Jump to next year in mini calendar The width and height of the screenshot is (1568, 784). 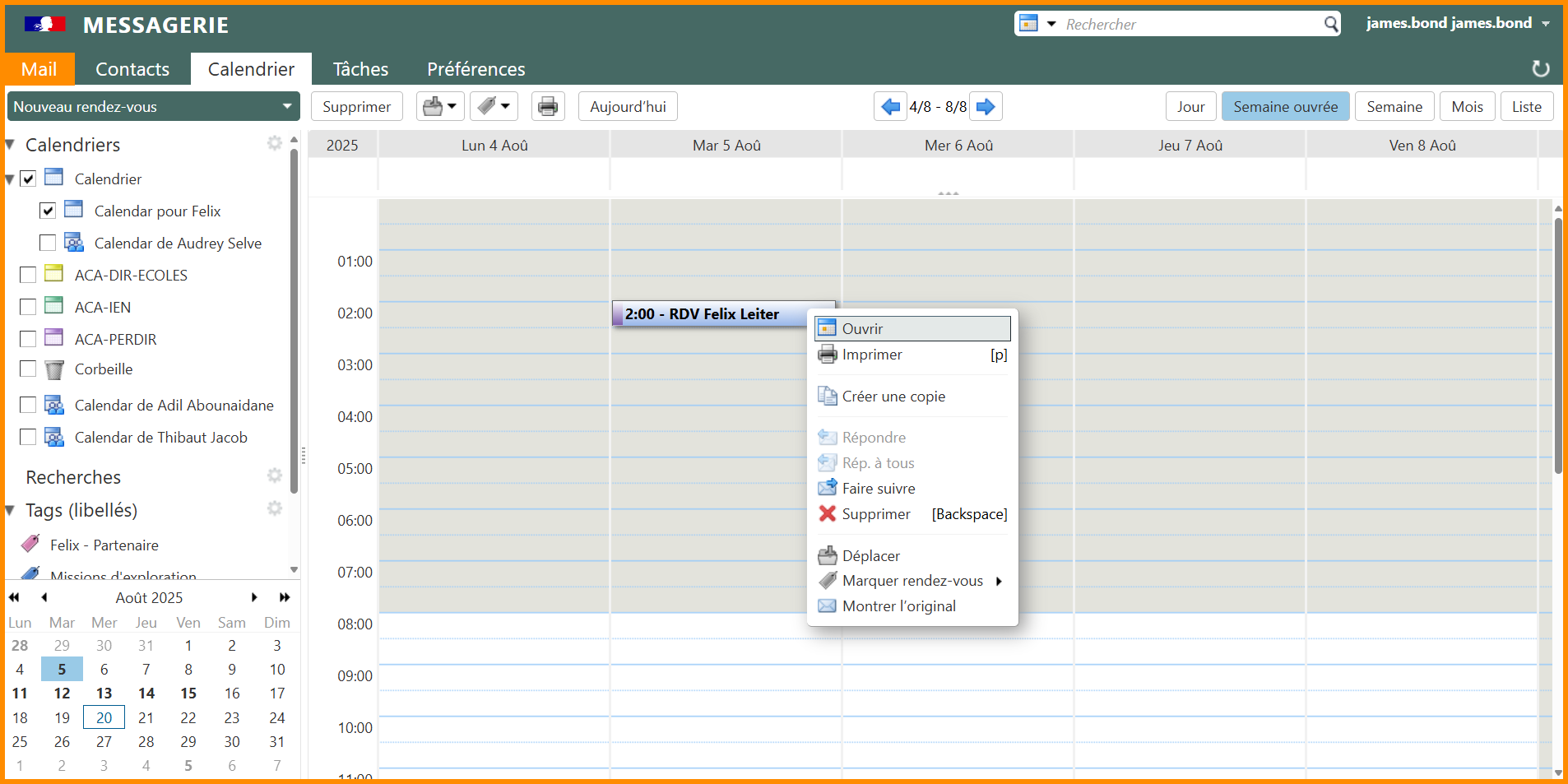pyautogui.click(x=285, y=597)
